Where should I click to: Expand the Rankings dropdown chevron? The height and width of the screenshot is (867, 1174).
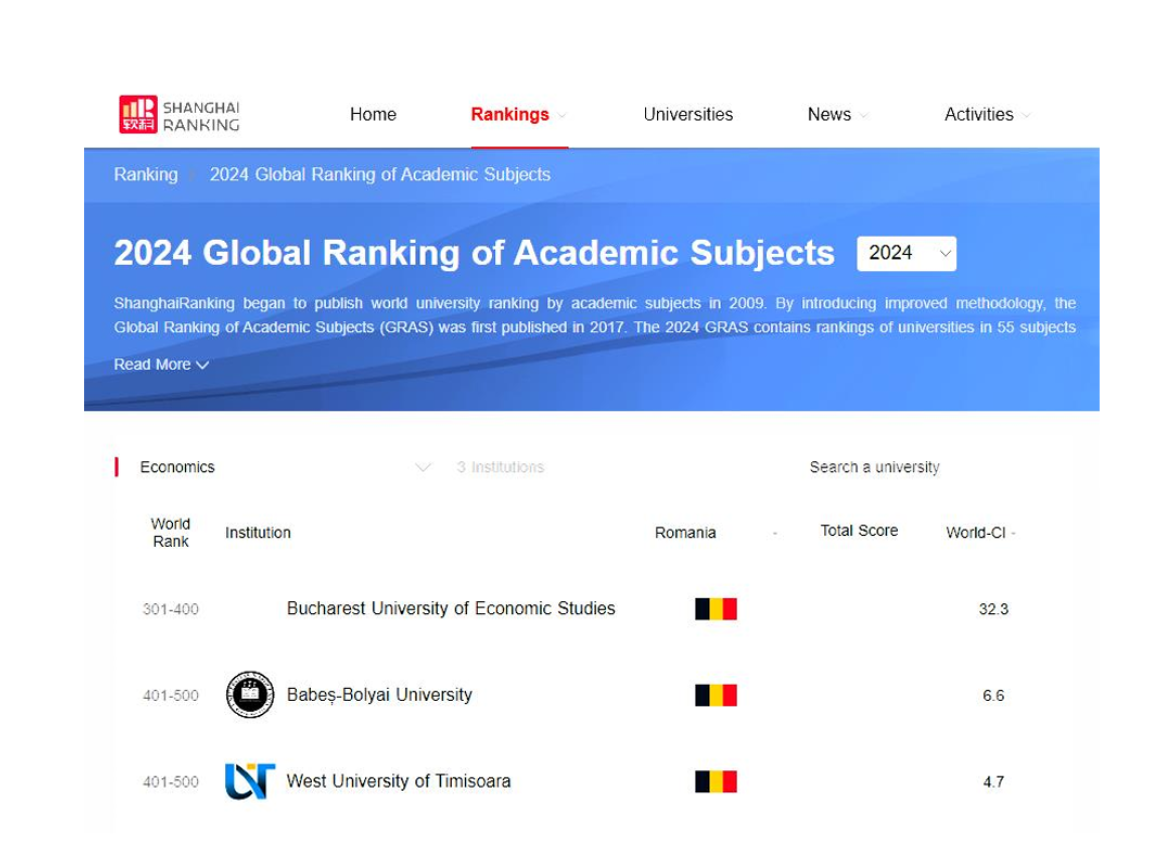click(x=562, y=115)
